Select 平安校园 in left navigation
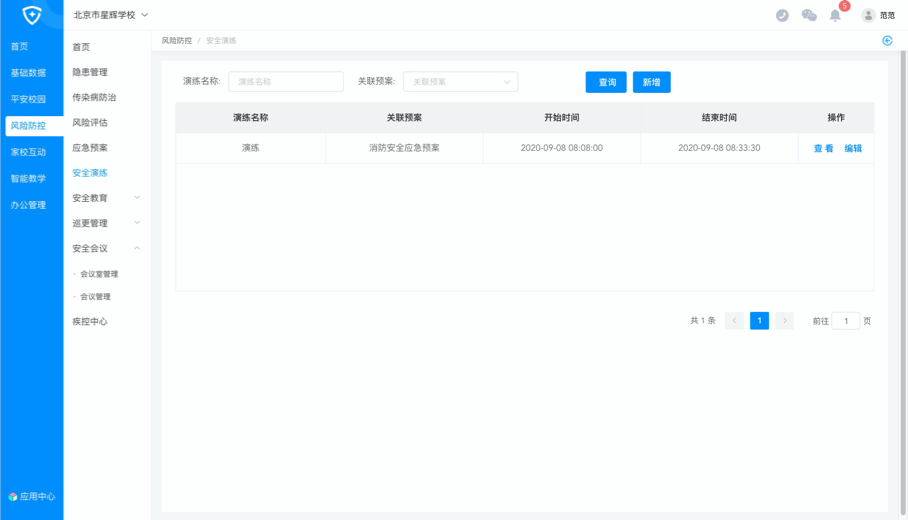908x520 pixels. click(x=28, y=99)
